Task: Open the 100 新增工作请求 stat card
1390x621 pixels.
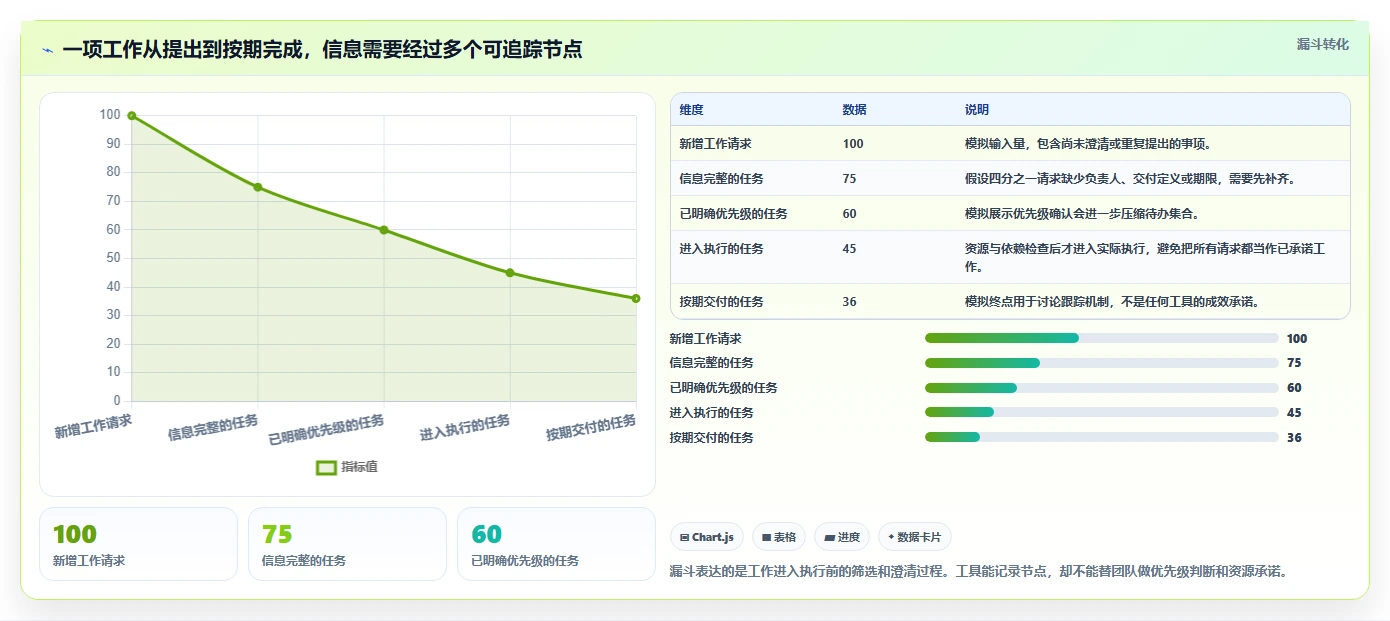Action: (138, 544)
